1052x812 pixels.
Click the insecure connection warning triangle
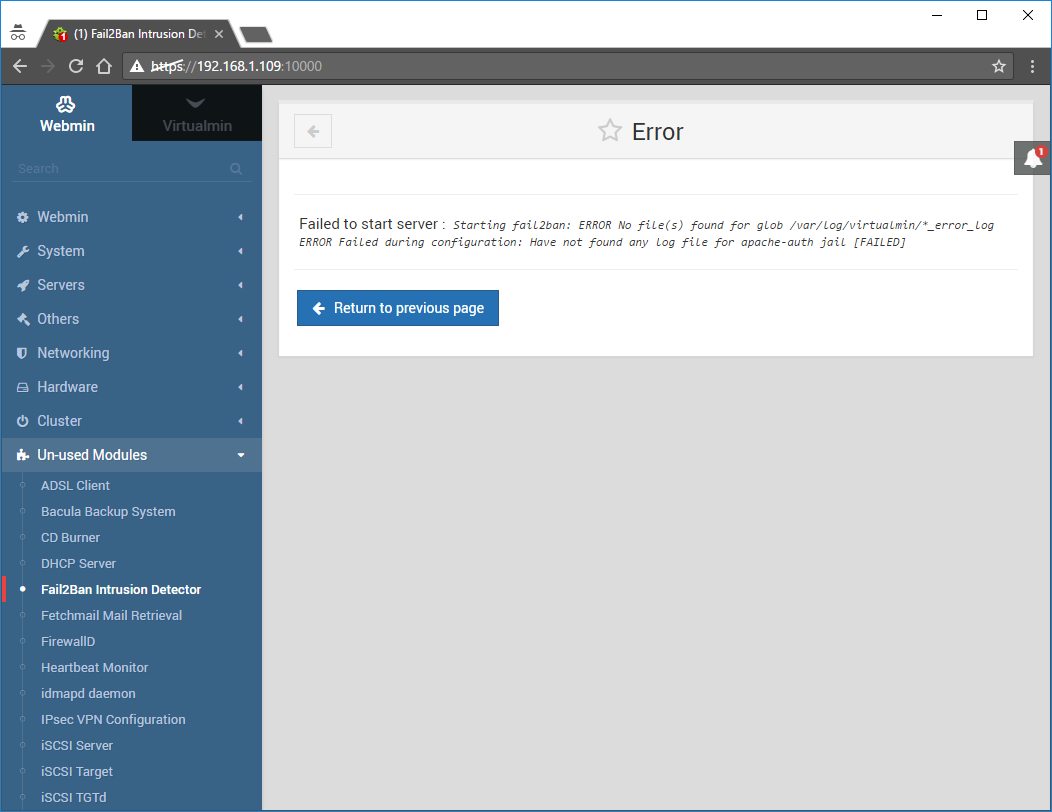137,66
